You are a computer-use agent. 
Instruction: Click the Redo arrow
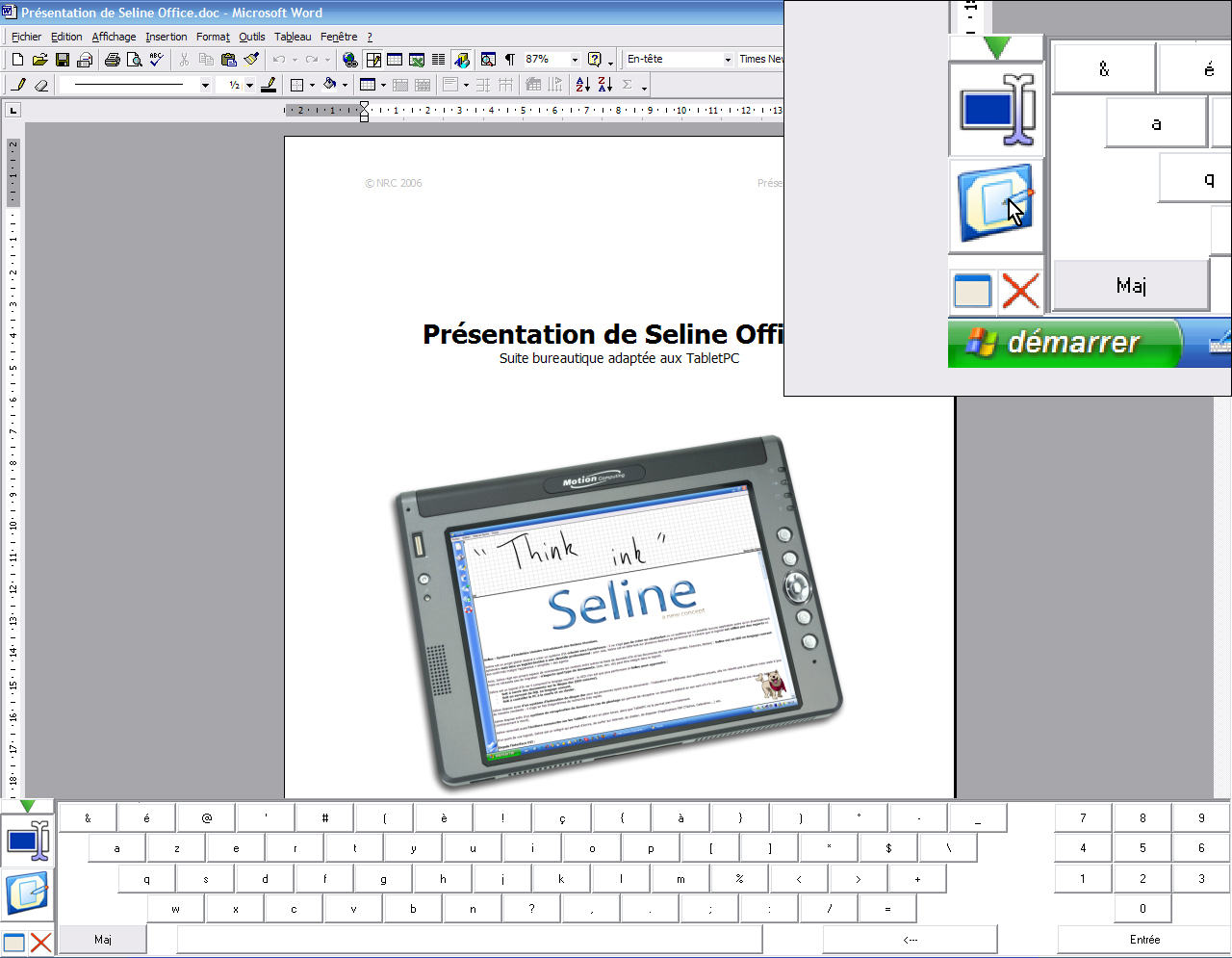tap(312, 60)
